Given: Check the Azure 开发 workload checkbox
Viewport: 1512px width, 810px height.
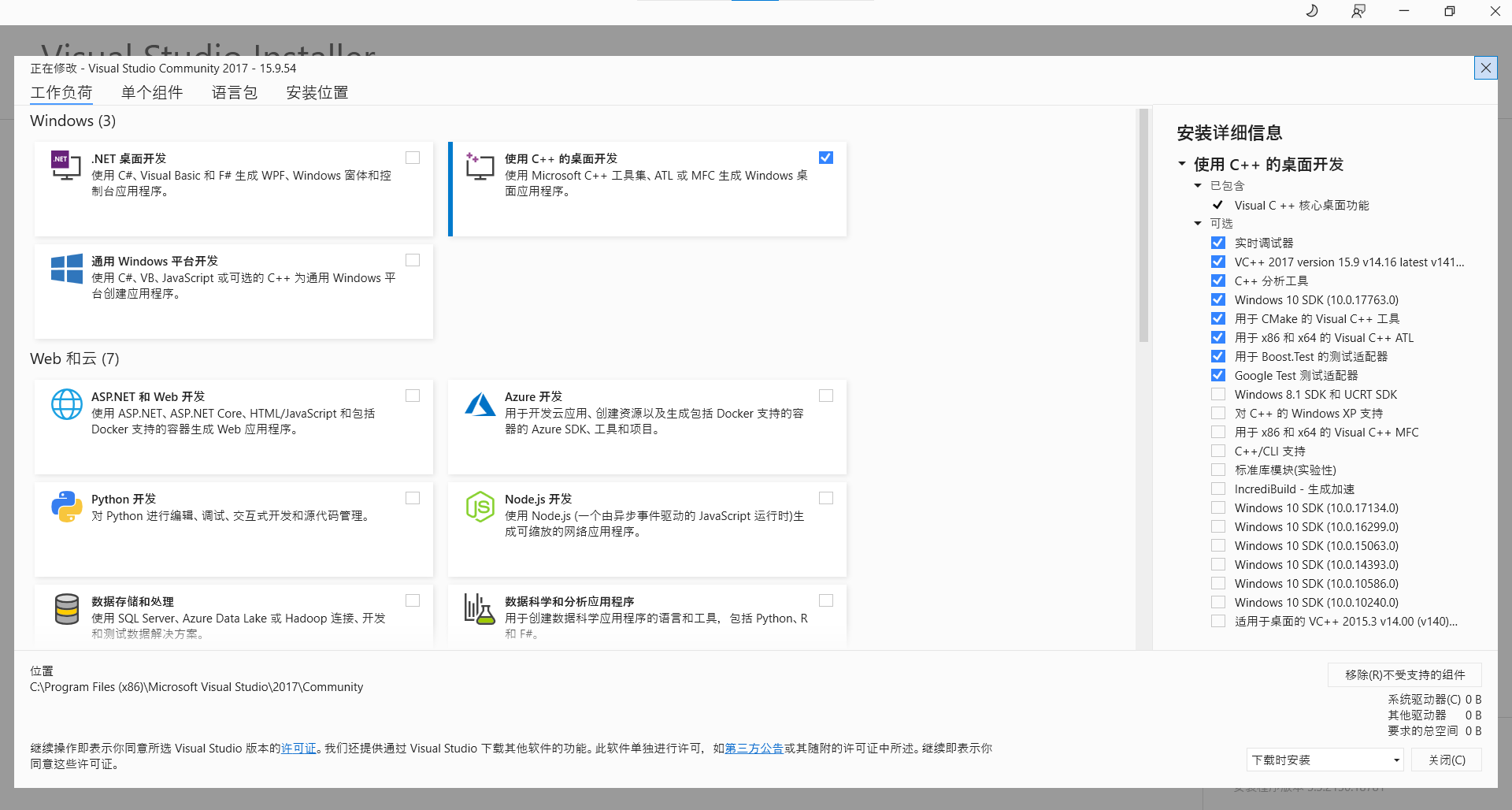Looking at the screenshot, I should coord(826,396).
